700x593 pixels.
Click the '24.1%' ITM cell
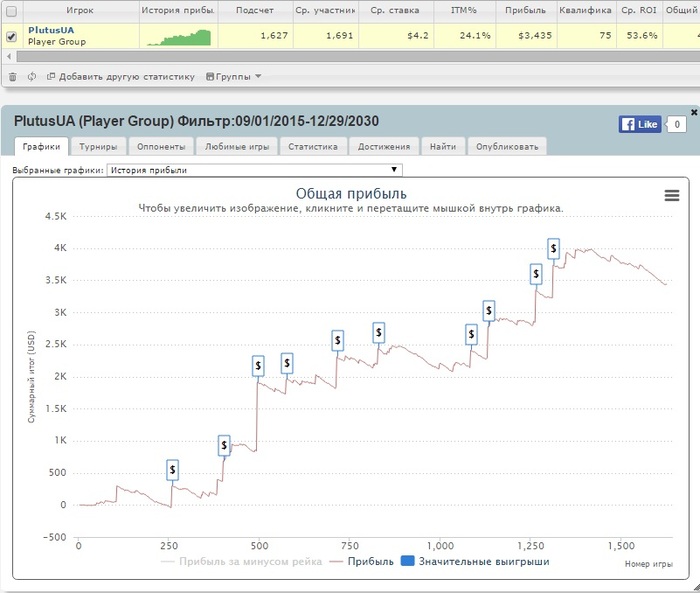465,36
